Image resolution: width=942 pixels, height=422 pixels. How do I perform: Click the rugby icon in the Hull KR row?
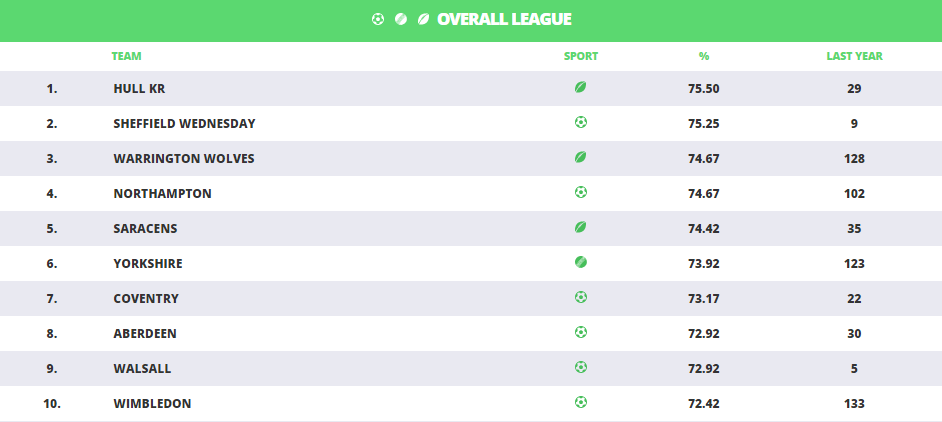[x=580, y=87]
